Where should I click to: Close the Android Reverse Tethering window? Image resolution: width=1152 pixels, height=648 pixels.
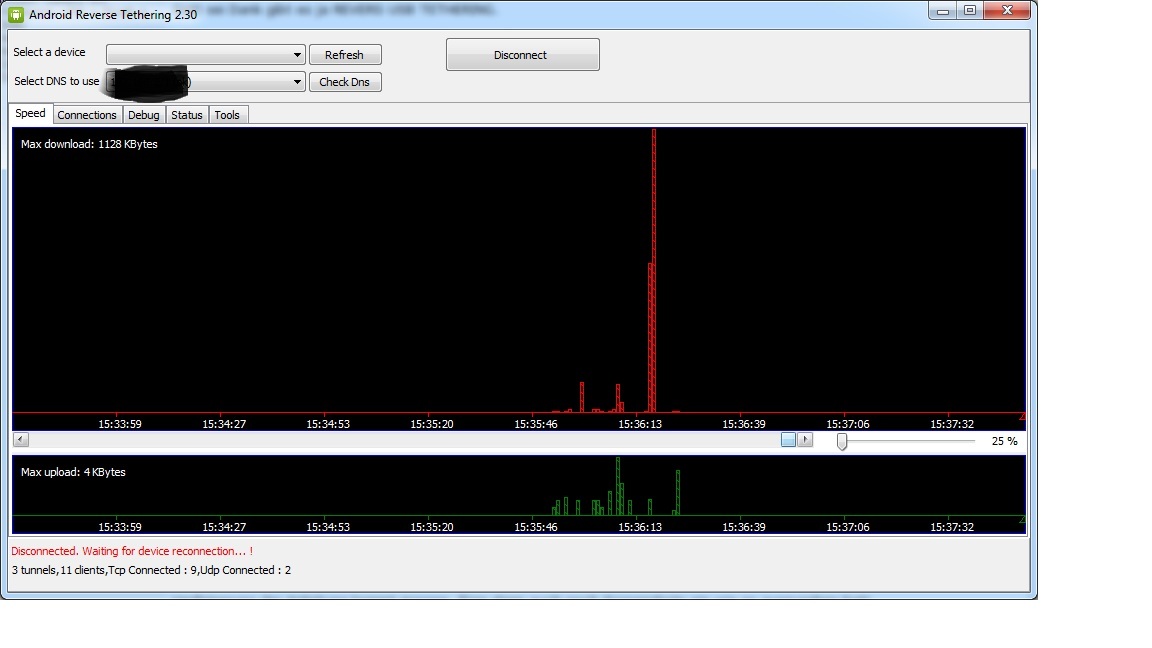(x=1007, y=11)
